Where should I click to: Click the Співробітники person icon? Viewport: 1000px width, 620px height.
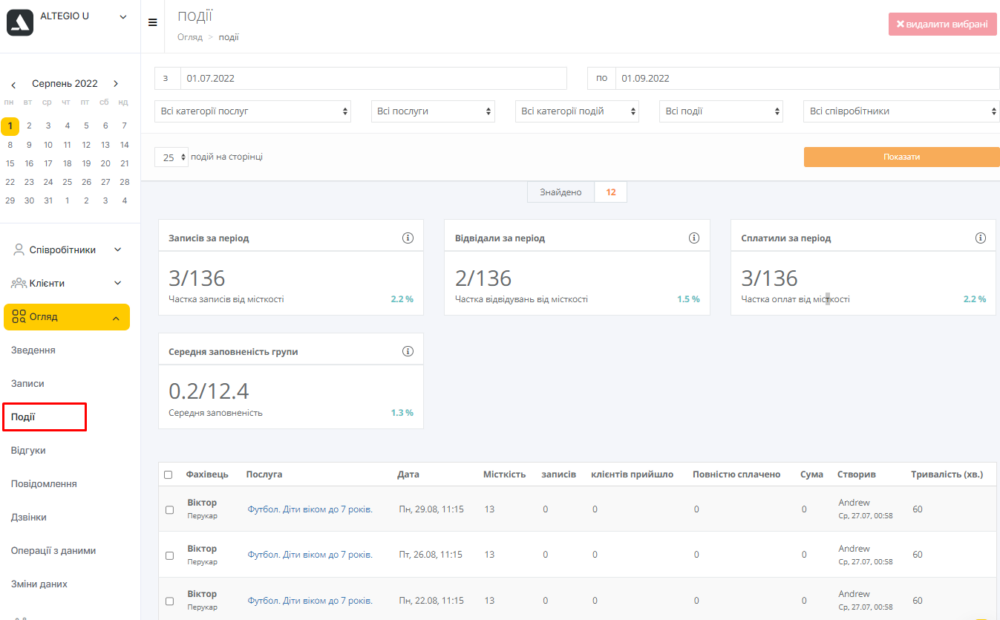point(18,249)
